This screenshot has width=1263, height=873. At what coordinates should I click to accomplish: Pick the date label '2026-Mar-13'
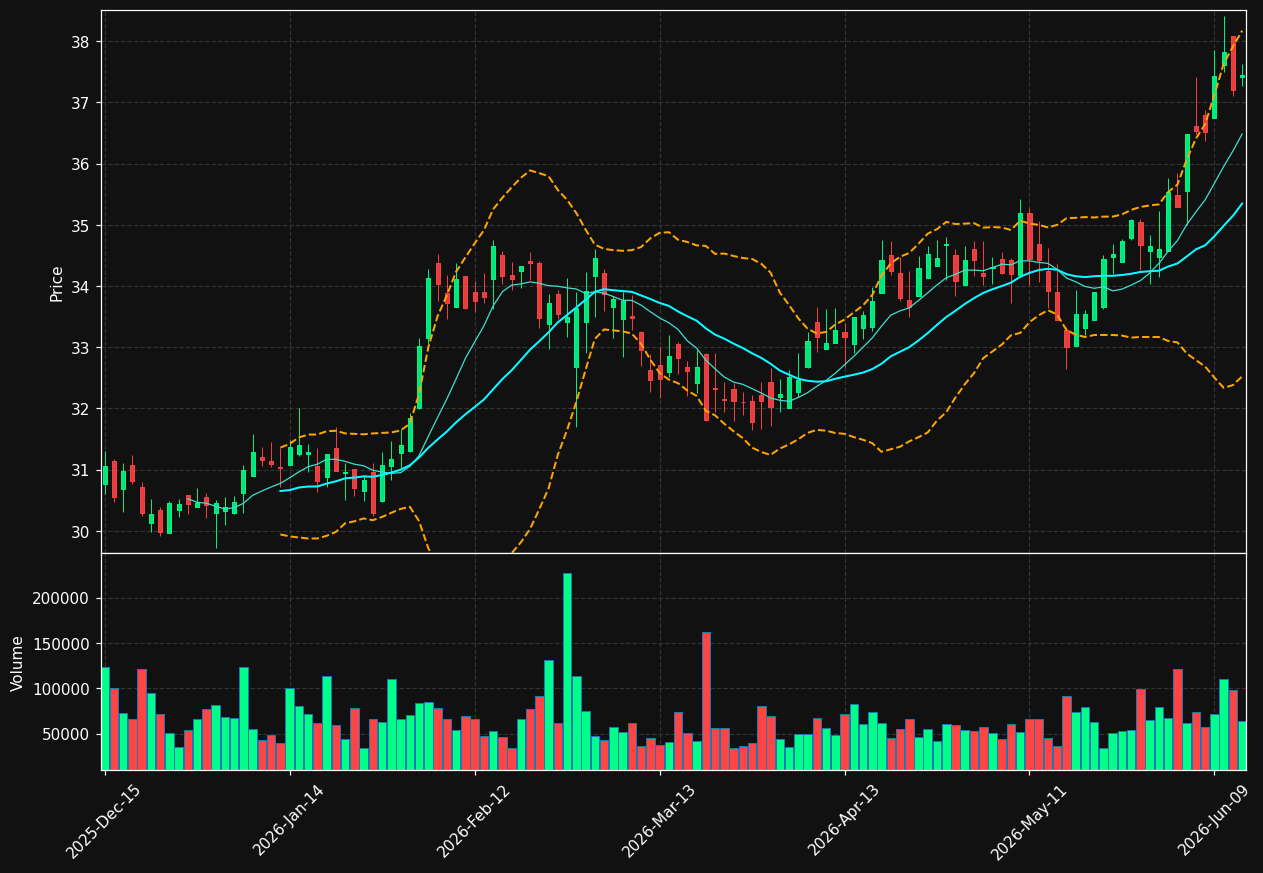[x=659, y=821]
